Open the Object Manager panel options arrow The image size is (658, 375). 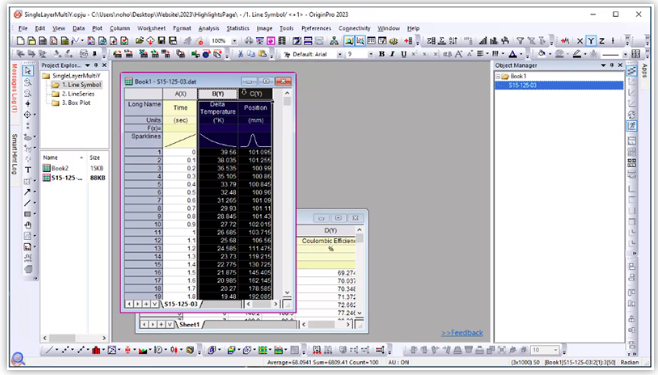coord(603,65)
